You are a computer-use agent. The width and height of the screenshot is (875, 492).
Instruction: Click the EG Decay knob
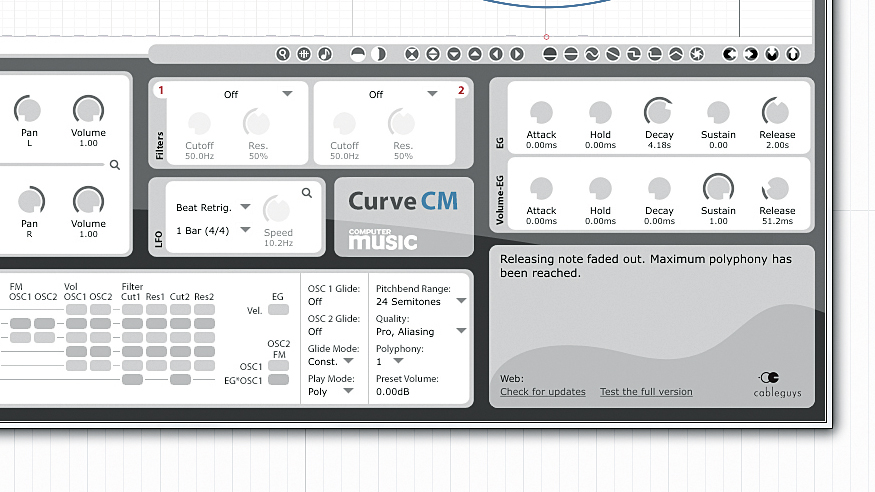click(659, 112)
